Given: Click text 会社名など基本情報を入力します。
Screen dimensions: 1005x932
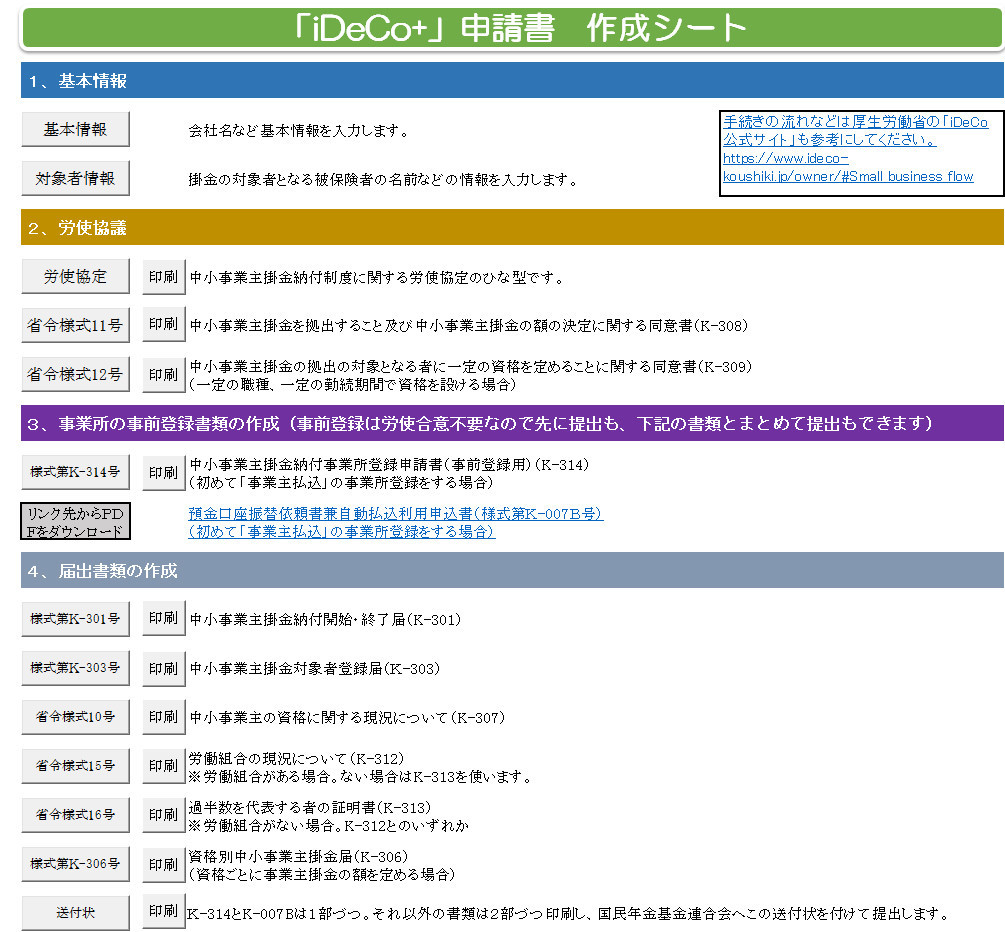Looking at the screenshot, I should pyautogui.click(x=299, y=131).
